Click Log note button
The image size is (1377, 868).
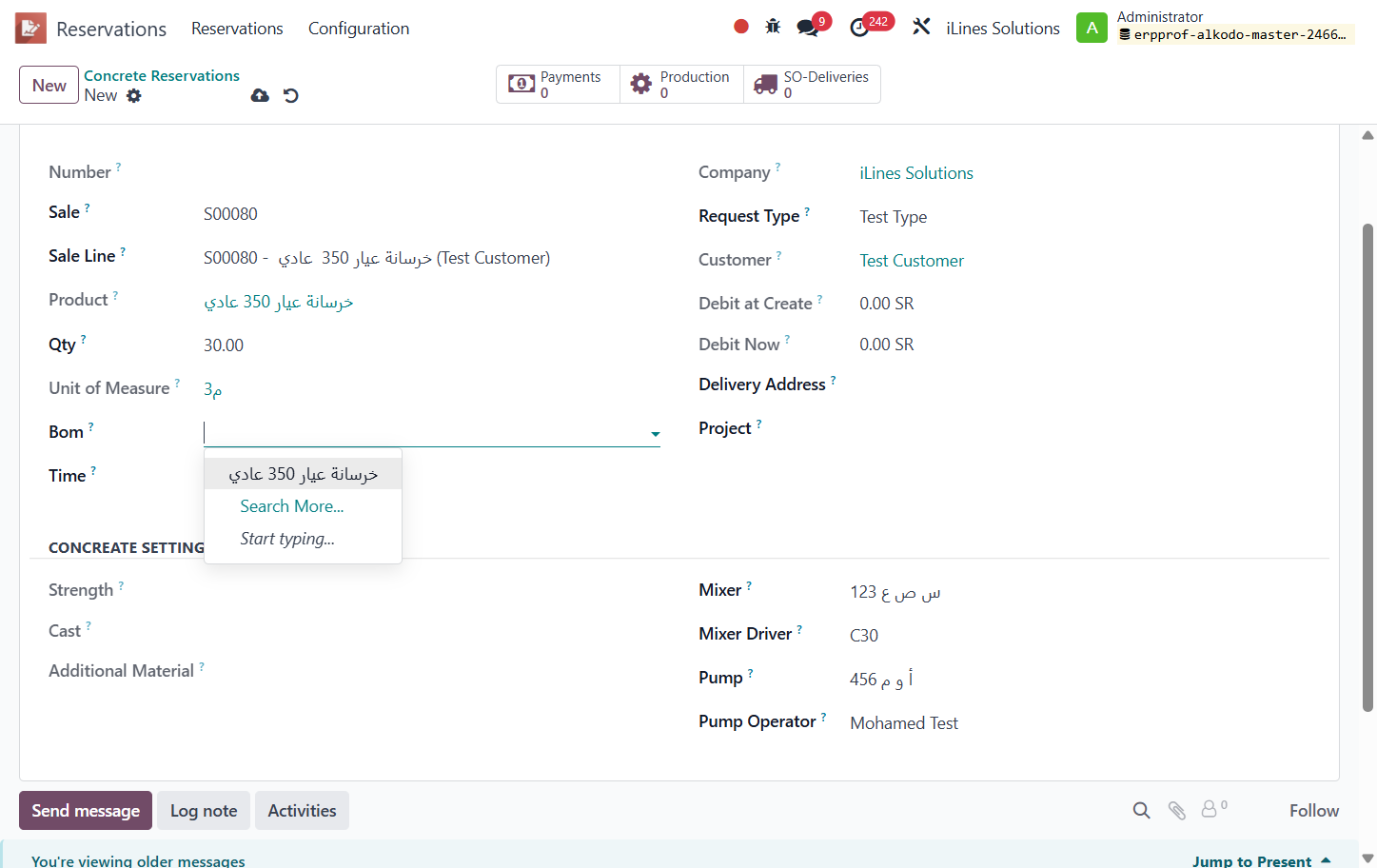point(204,810)
